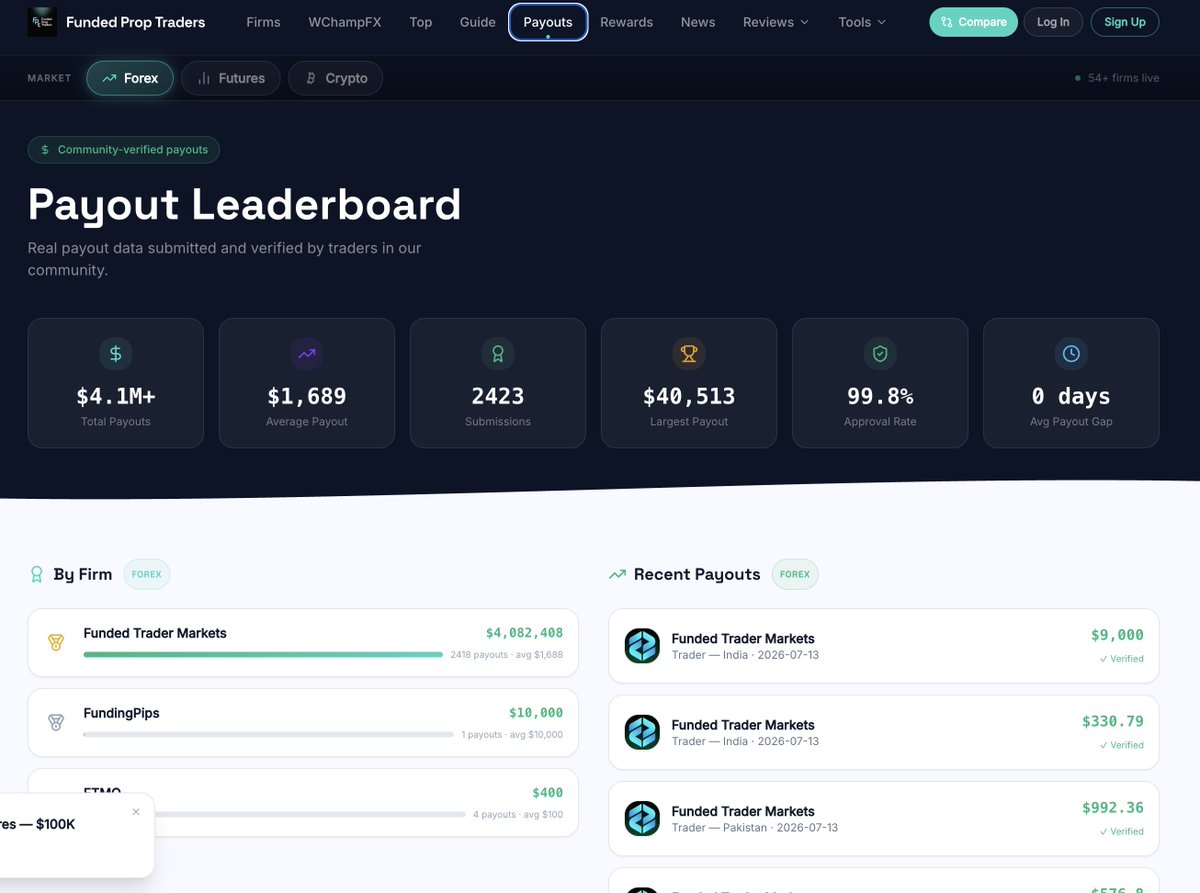Click the silver medal icon beside FundingPips

[56, 722]
